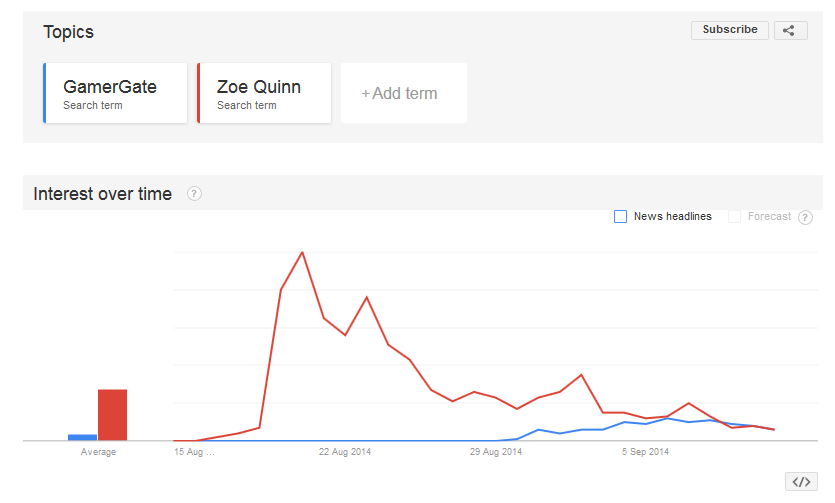Click the Topics heading
Screen dimensions: 835x503
[69, 32]
